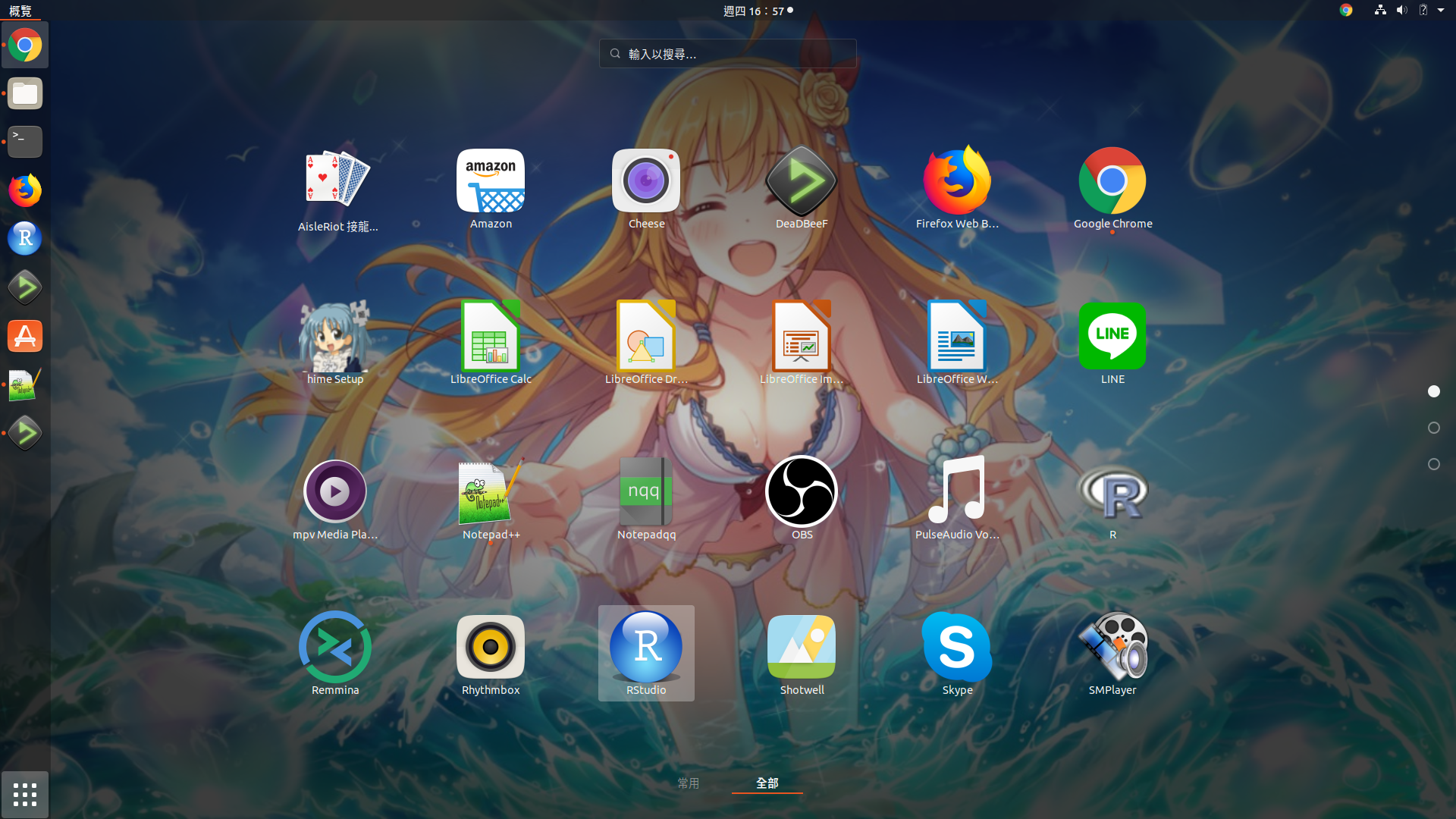Launch Shotwell photo manager
Viewport: 1456px width, 819px height.
(x=802, y=648)
